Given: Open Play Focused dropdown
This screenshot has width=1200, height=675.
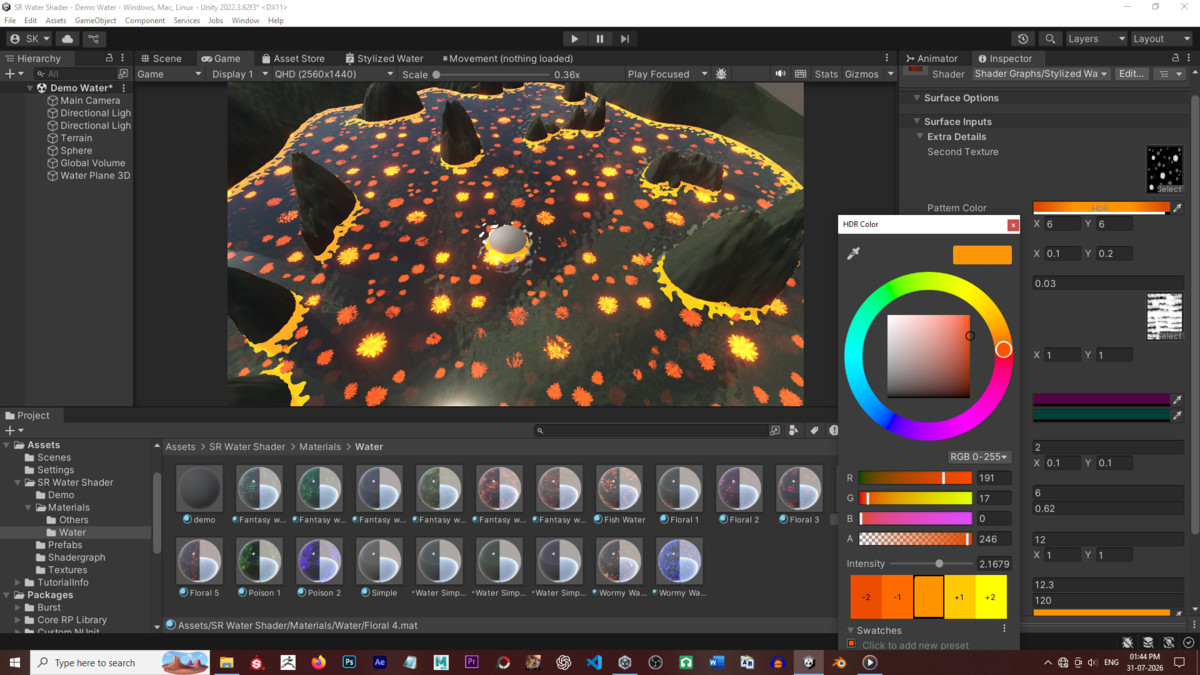Looking at the screenshot, I should [666, 74].
